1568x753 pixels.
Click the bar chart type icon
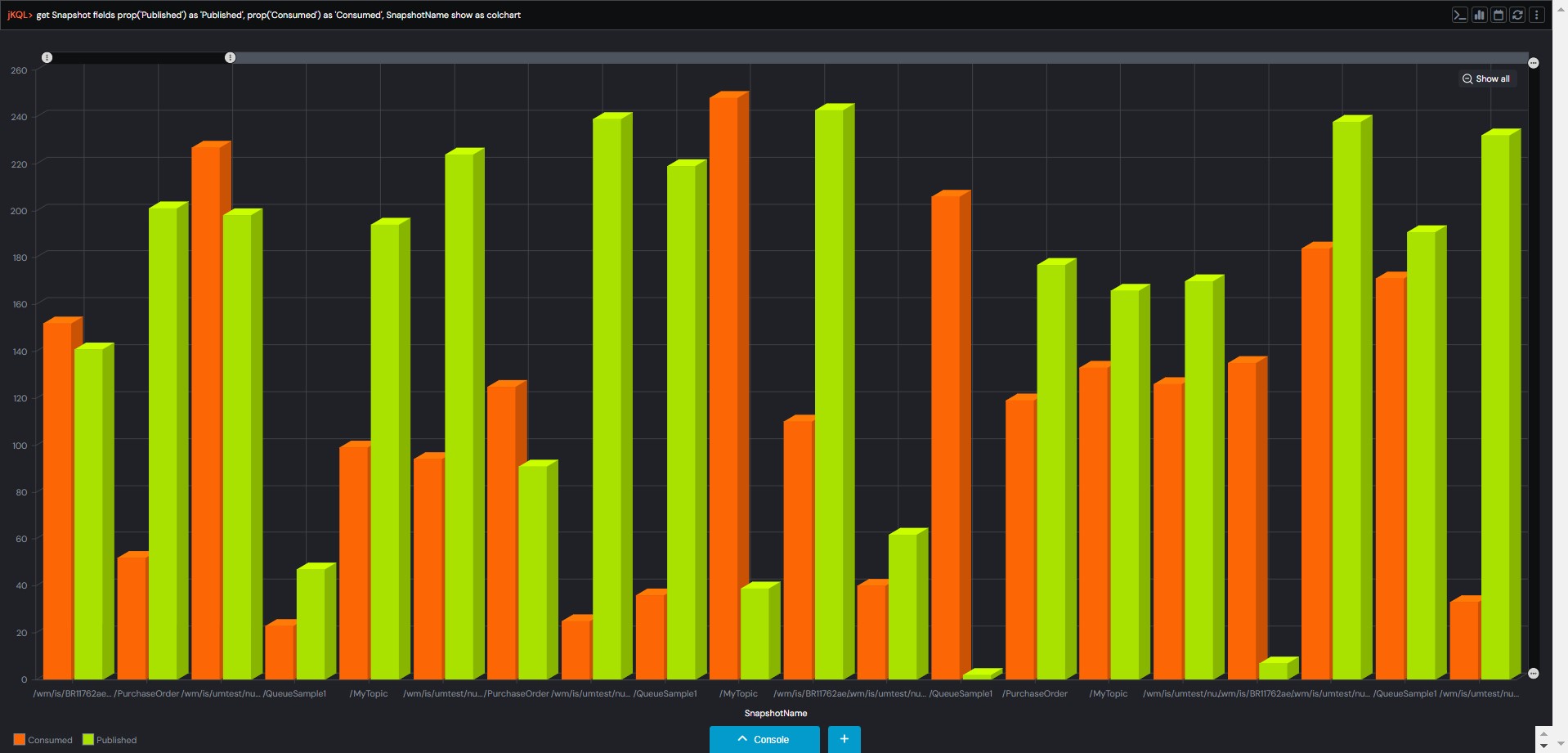(1479, 15)
